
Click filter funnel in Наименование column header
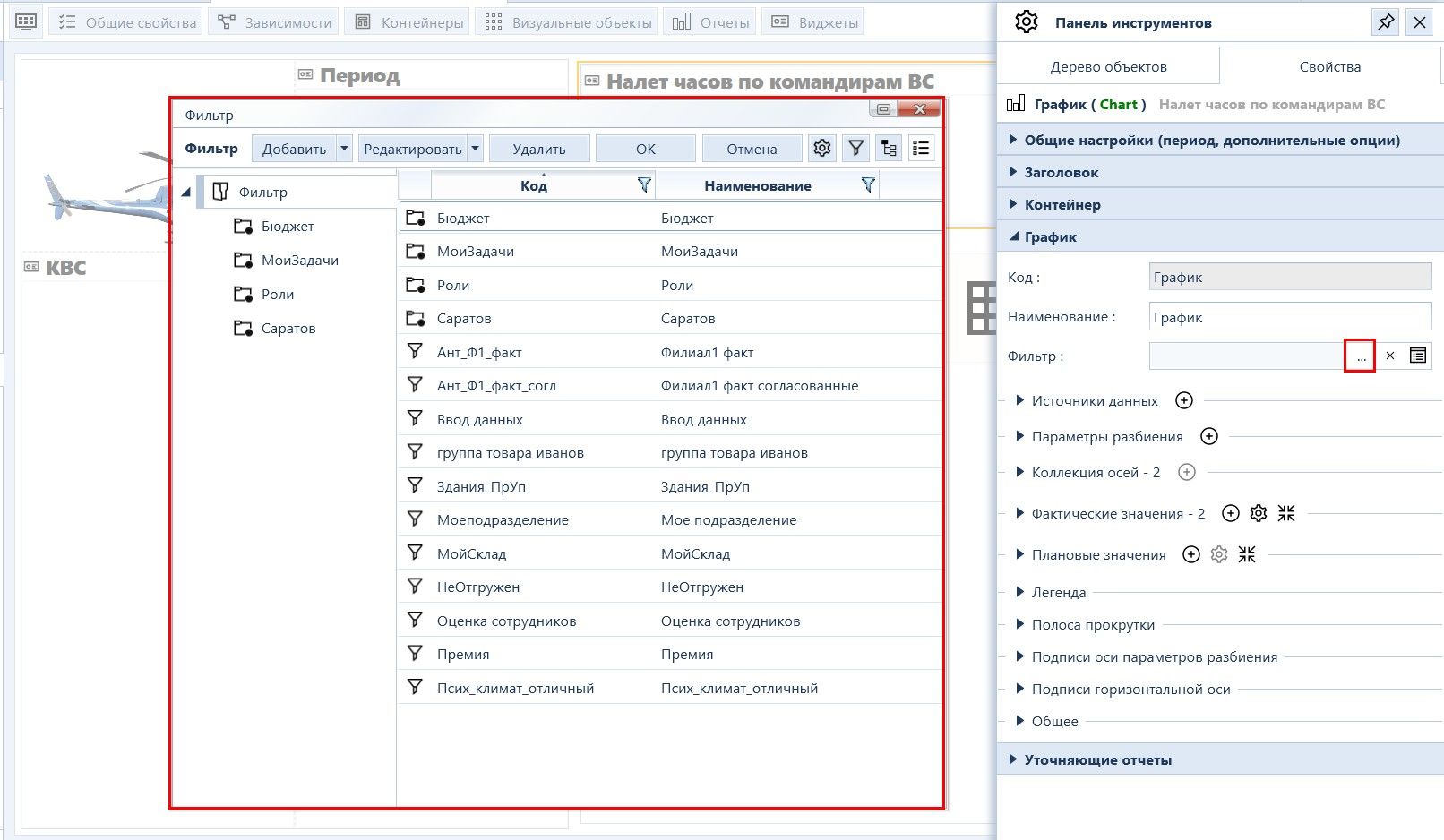pyautogui.click(x=868, y=185)
